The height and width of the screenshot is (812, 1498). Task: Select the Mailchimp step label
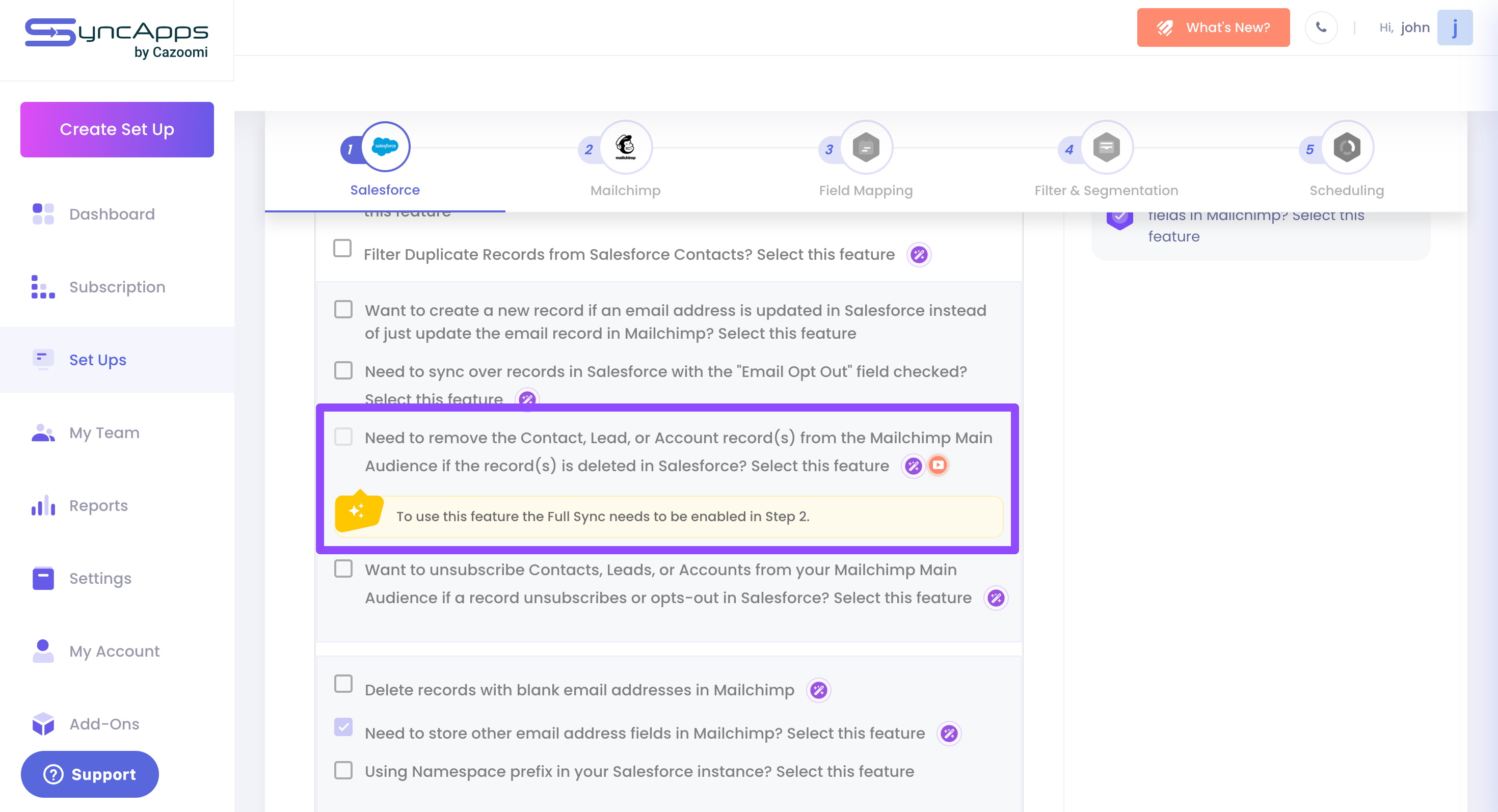(625, 191)
